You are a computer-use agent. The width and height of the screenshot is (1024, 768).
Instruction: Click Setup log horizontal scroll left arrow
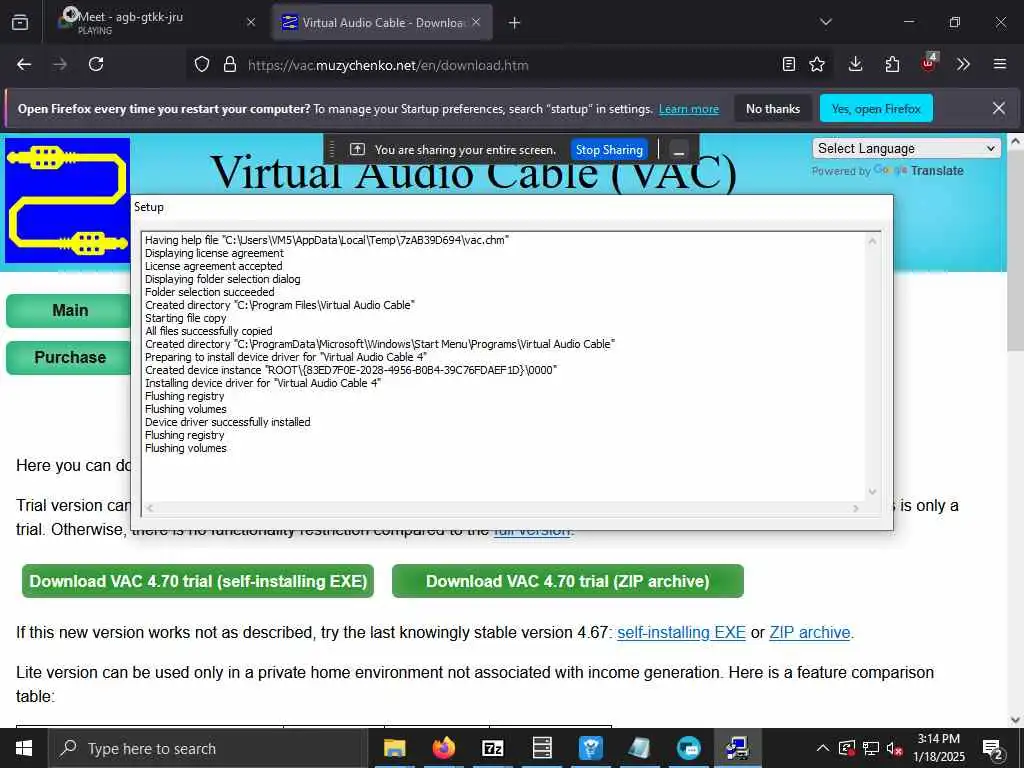point(150,507)
